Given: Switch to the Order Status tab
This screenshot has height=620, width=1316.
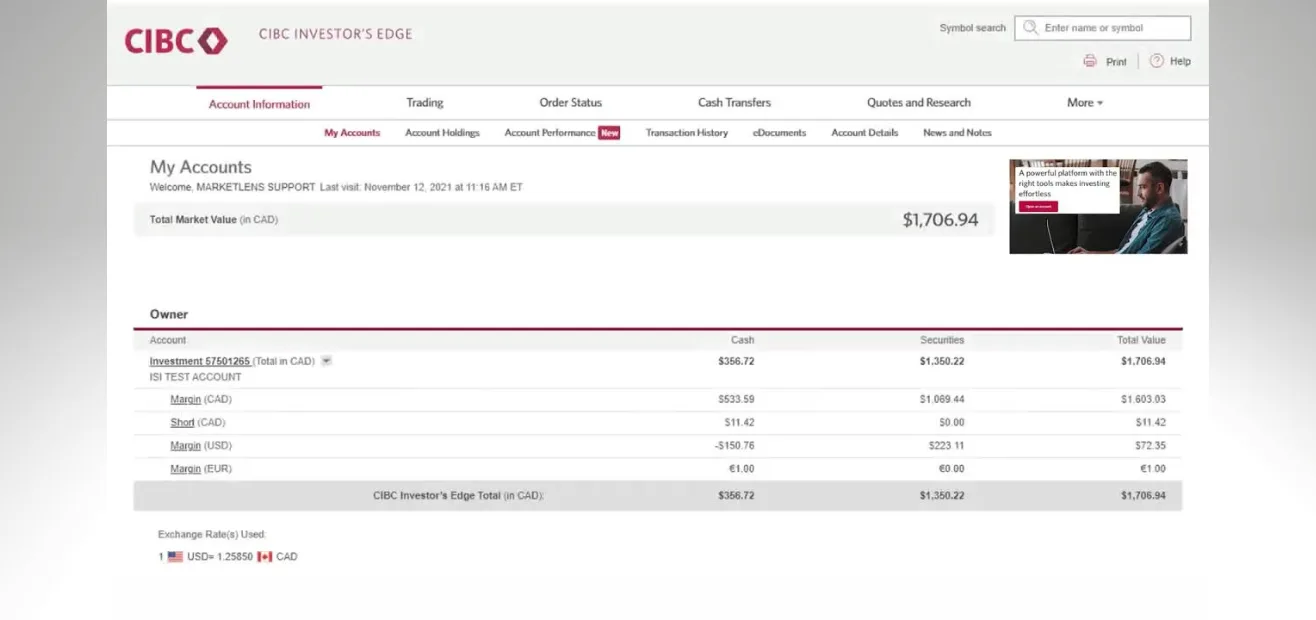Looking at the screenshot, I should tap(571, 102).
